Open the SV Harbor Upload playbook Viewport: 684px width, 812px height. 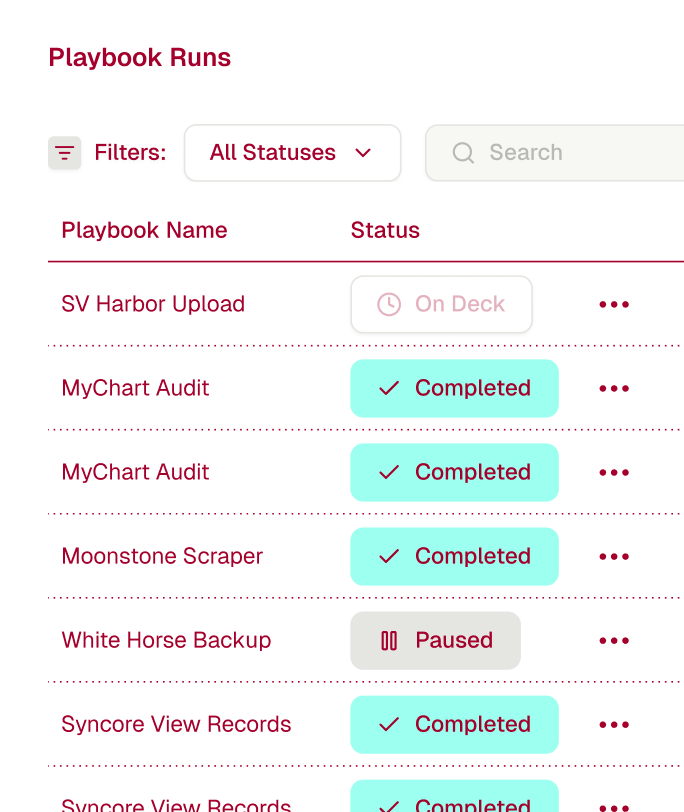coord(153,304)
